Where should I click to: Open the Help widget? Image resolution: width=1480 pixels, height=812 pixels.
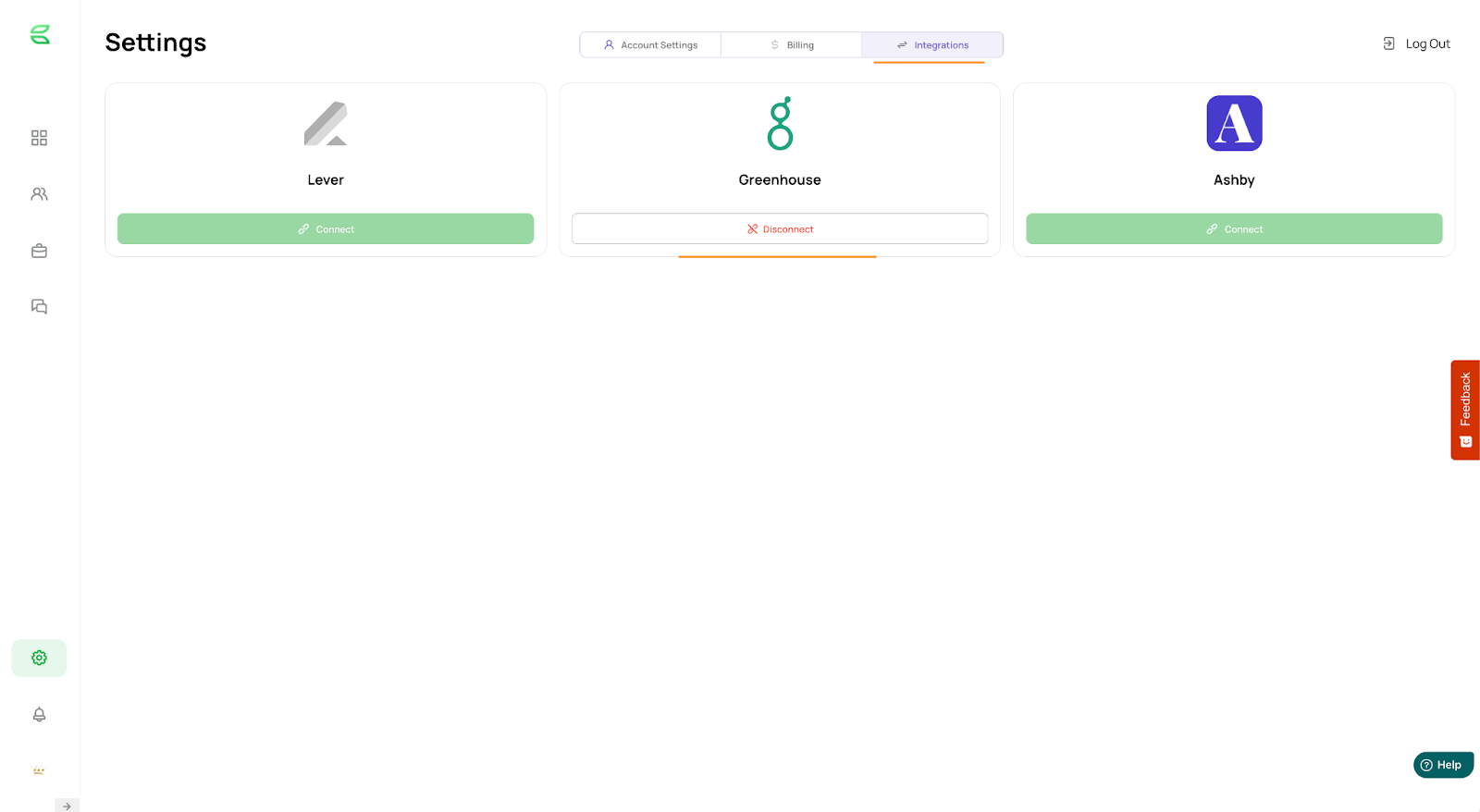pyautogui.click(x=1443, y=765)
